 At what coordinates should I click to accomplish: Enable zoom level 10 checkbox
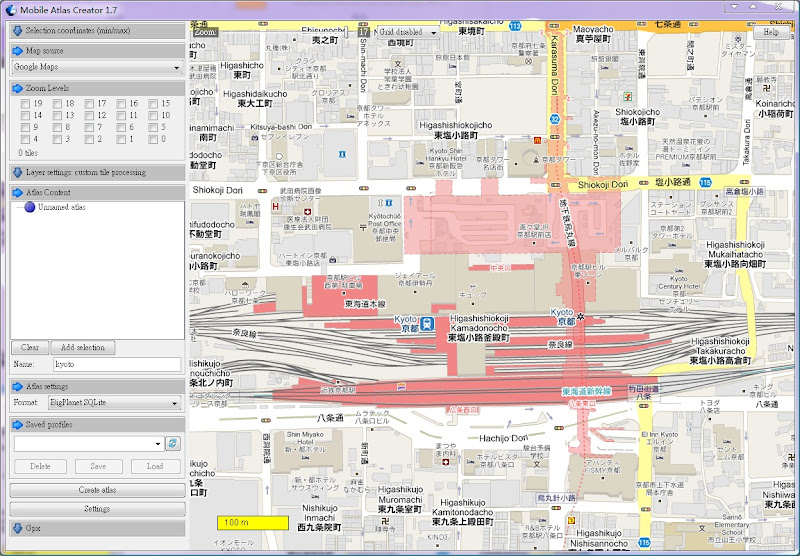[153, 115]
